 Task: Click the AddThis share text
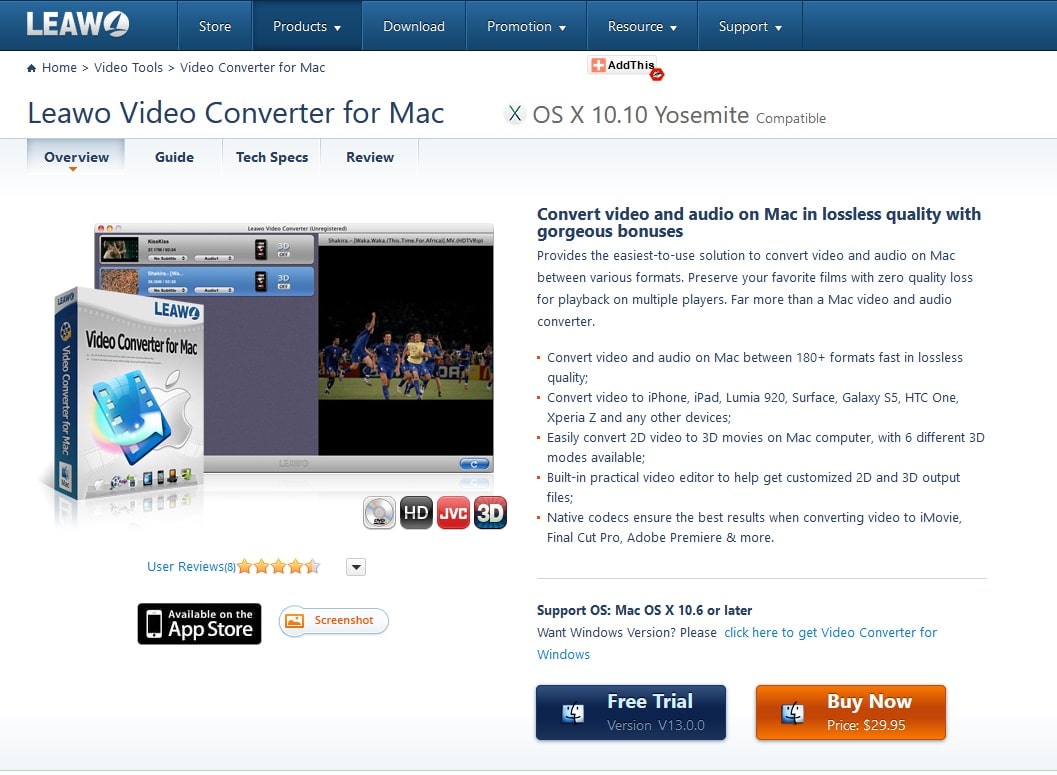pyautogui.click(x=631, y=65)
